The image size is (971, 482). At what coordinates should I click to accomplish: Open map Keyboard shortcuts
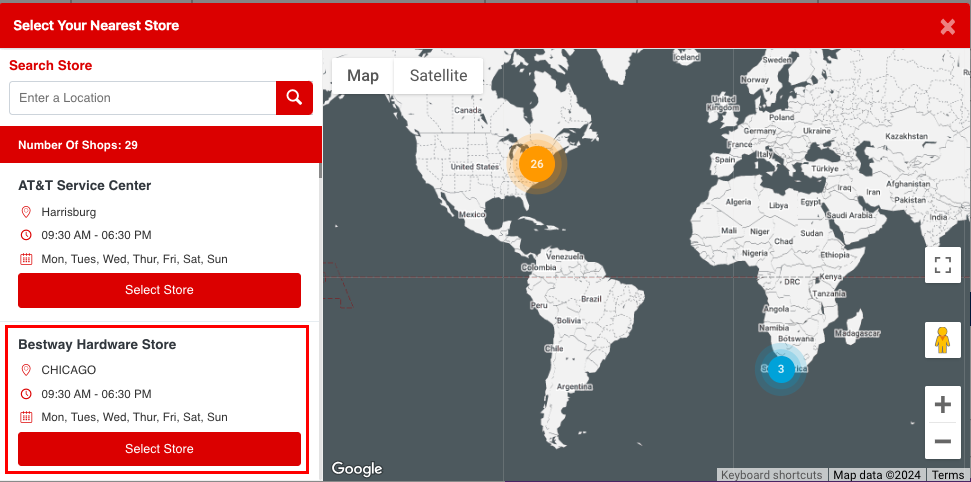(772, 475)
